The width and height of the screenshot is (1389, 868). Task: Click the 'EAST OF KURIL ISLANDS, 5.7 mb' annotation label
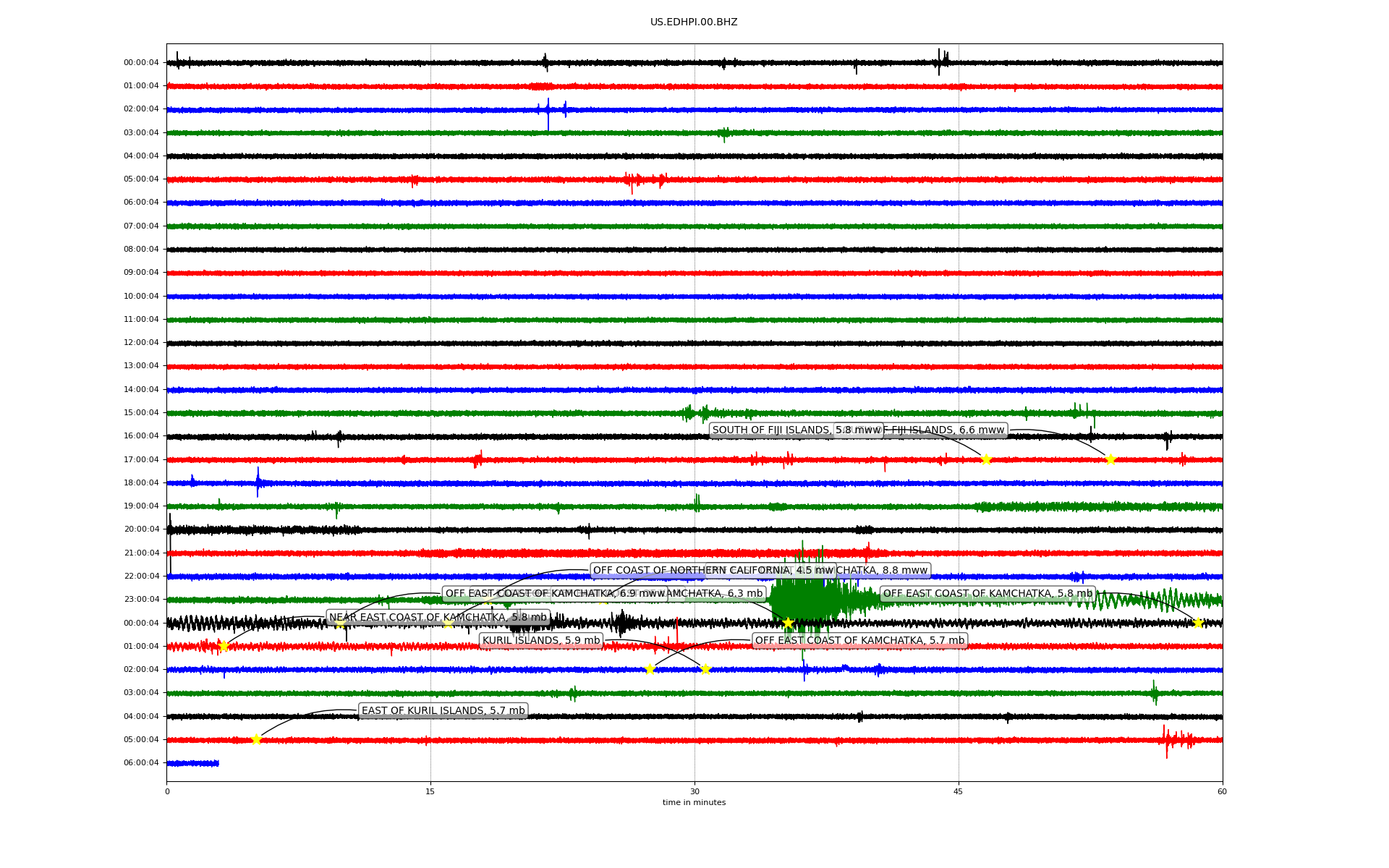tap(443, 711)
